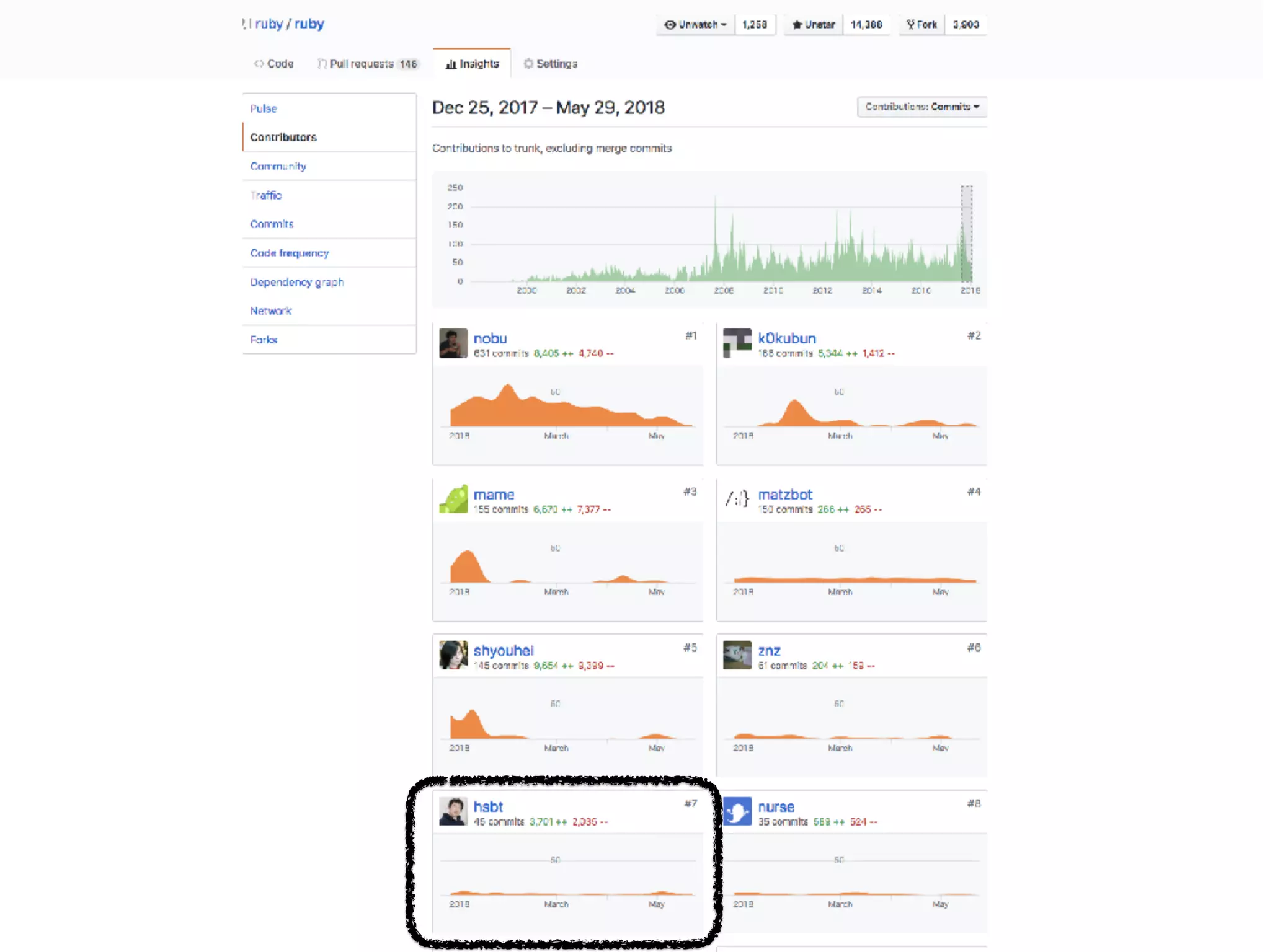Screen dimensions: 1270x952
Task: Click mame's green avatar icon
Action: [x=453, y=499]
